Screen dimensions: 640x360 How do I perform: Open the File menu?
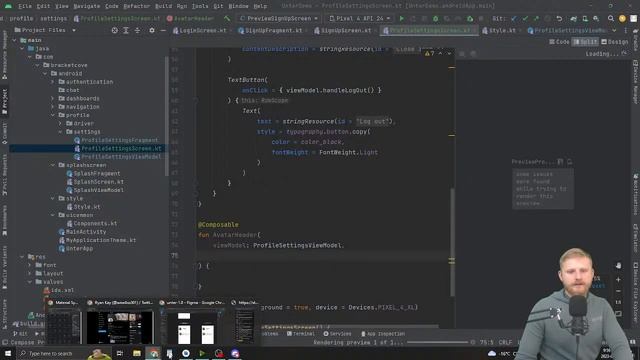25,6
